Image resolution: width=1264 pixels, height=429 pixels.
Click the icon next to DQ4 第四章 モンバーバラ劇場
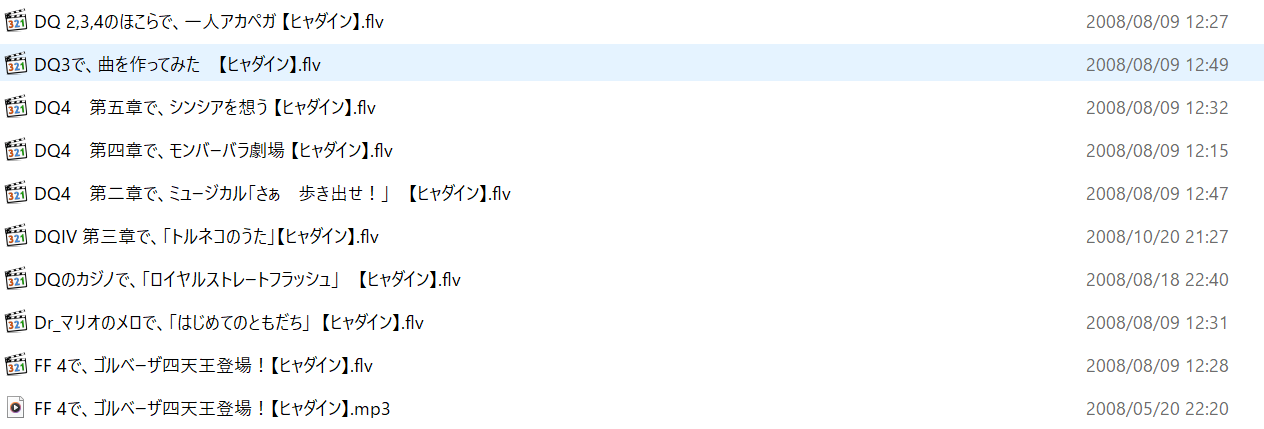(x=15, y=150)
